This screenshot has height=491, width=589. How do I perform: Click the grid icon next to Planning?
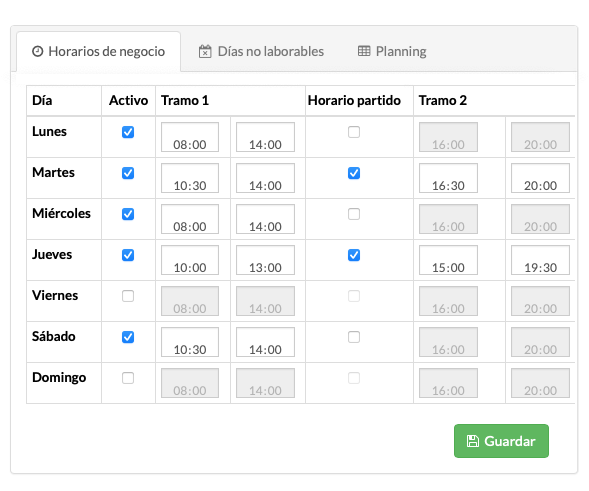click(x=364, y=51)
